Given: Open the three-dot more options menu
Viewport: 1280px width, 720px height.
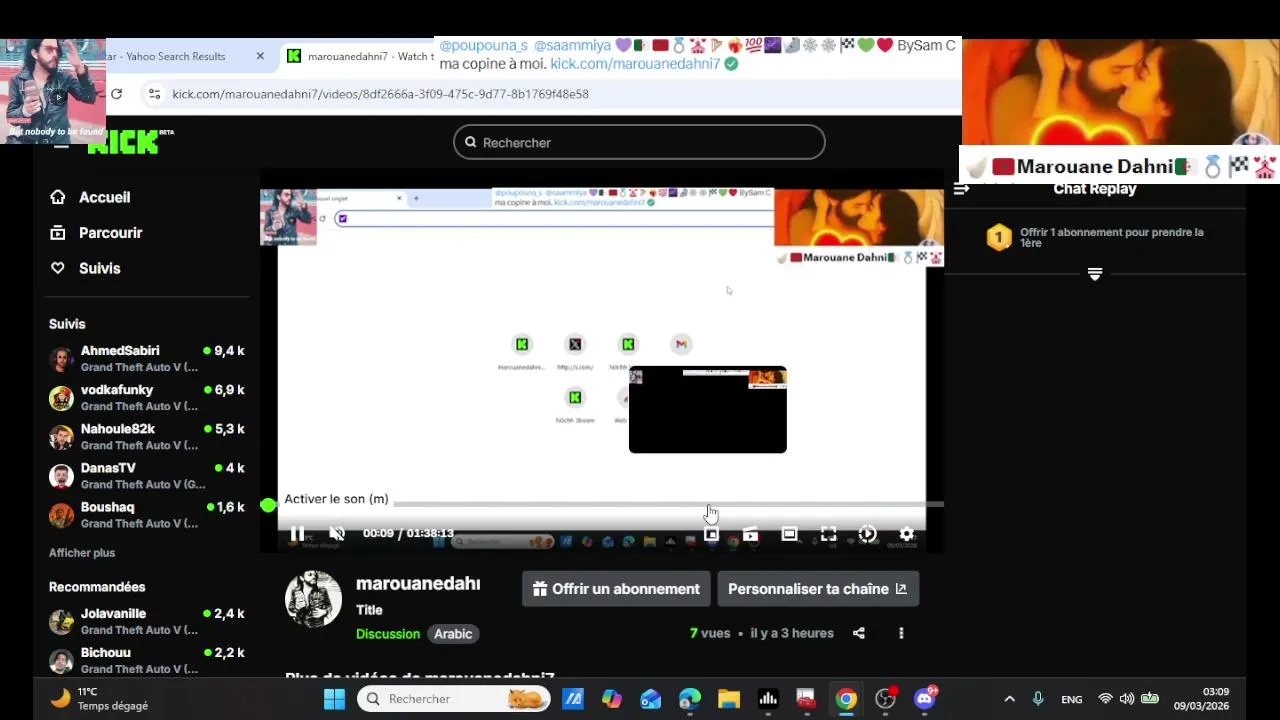Looking at the screenshot, I should pyautogui.click(x=901, y=633).
